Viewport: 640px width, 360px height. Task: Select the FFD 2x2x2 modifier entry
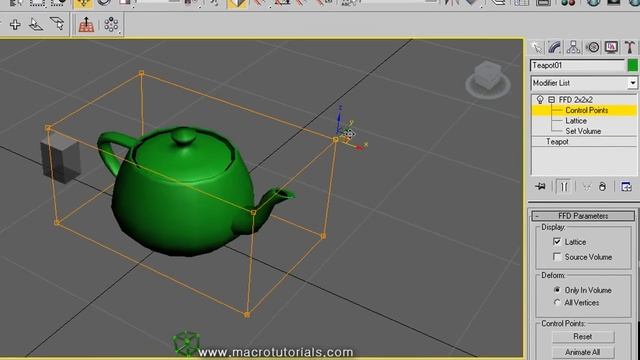tap(576, 100)
